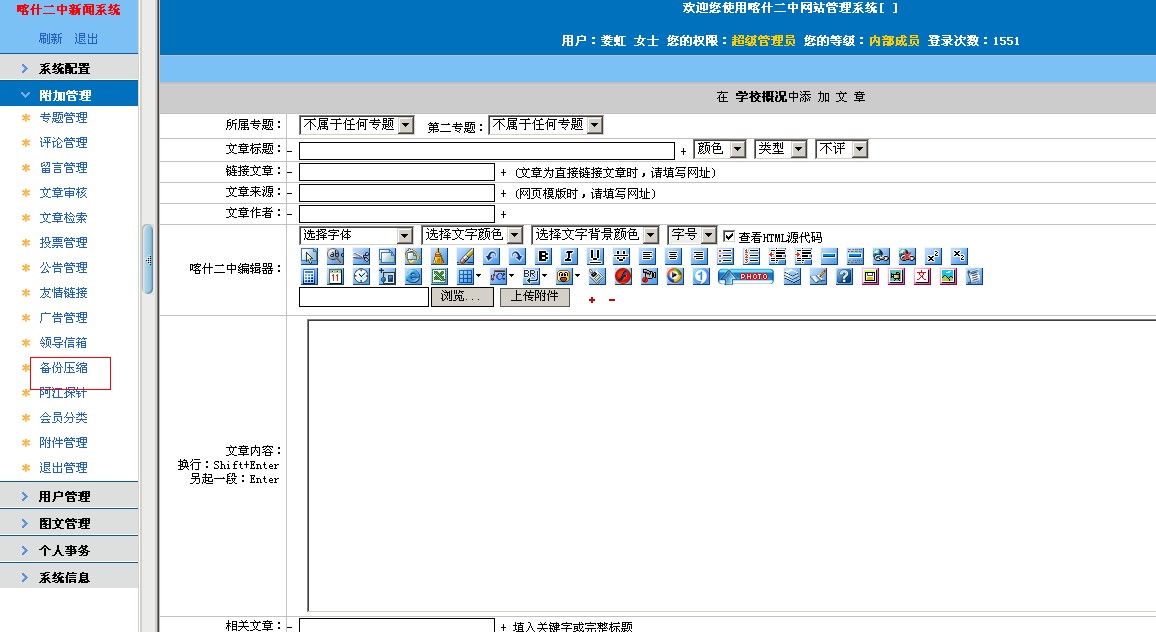Expand the 图文管理 menu section
The width and height of the screenshot is (1156, 632).
(x=69, y=524)
